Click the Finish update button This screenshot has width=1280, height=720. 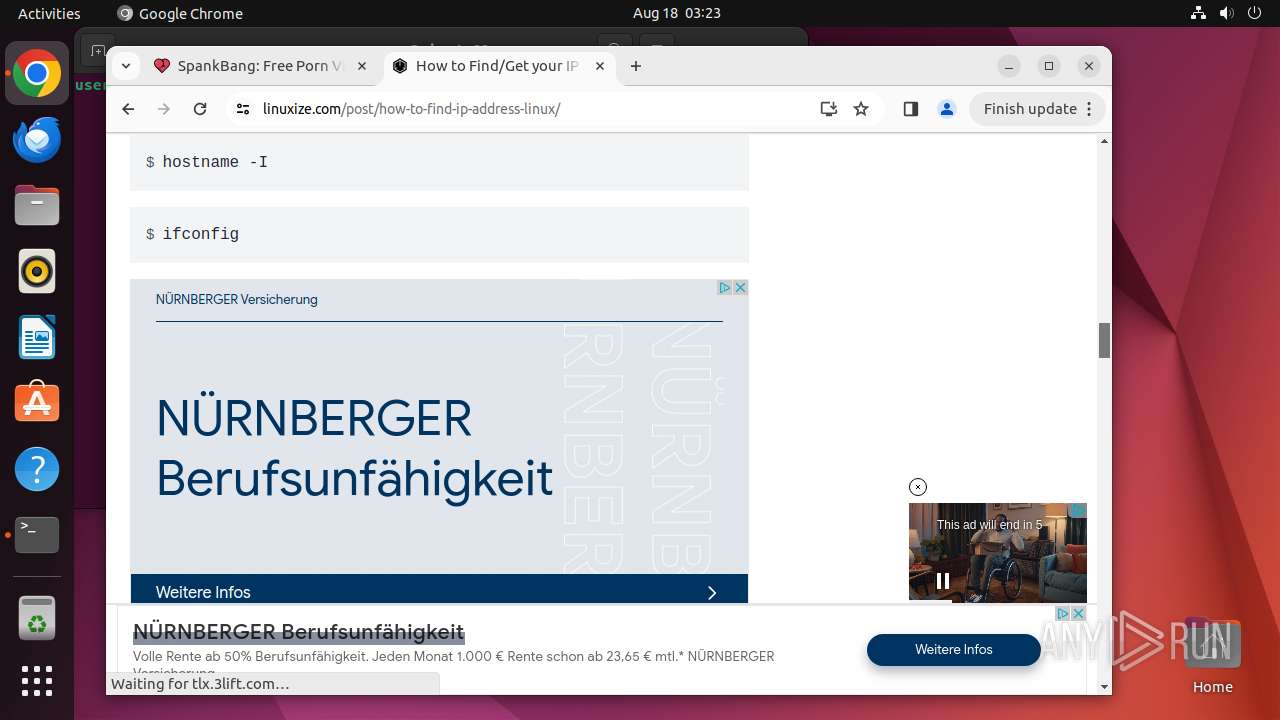1037,109
